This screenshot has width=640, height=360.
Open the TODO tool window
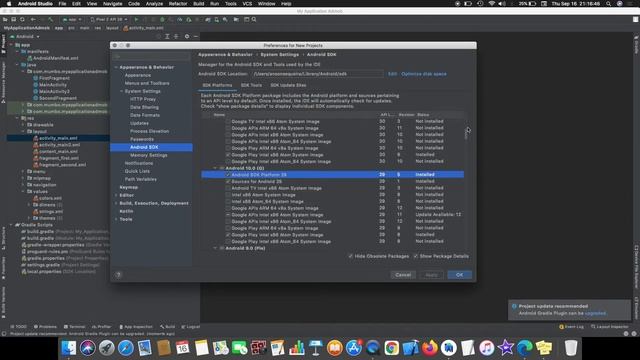[19, 327]
